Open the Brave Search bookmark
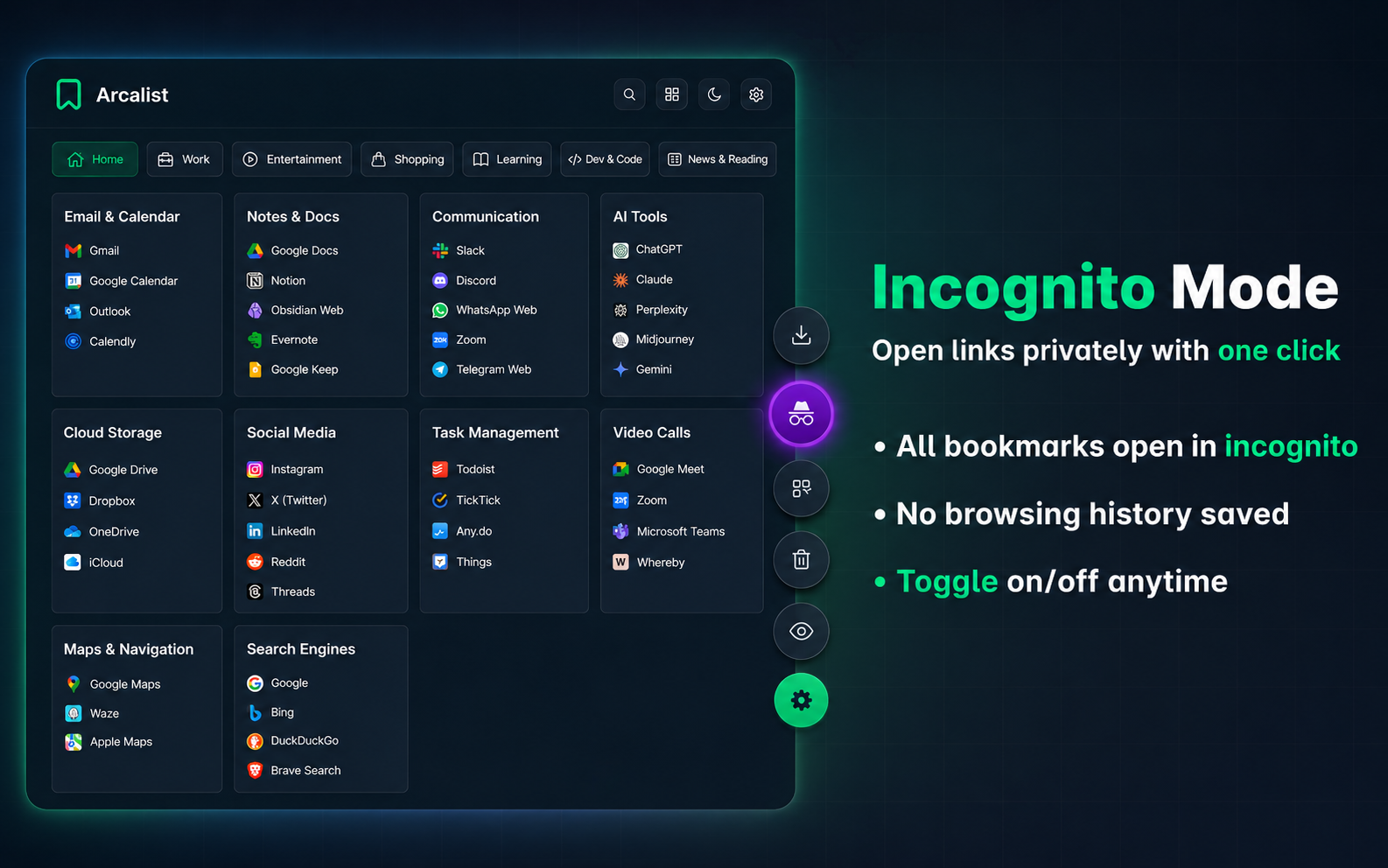This screenshot has height=868, width=1388. pos(294,771)
